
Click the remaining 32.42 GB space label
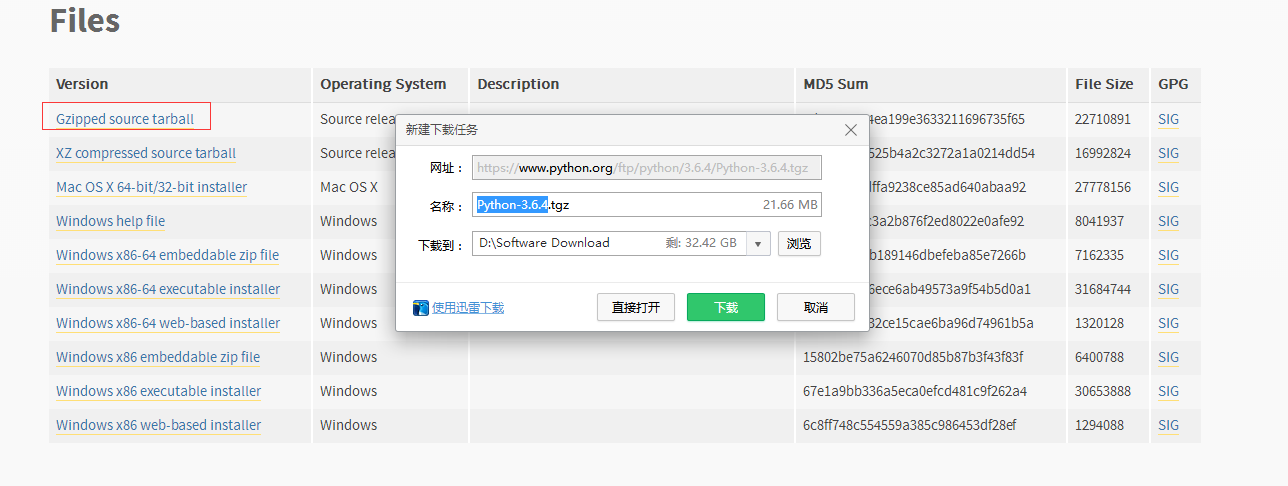click(701, 243)
